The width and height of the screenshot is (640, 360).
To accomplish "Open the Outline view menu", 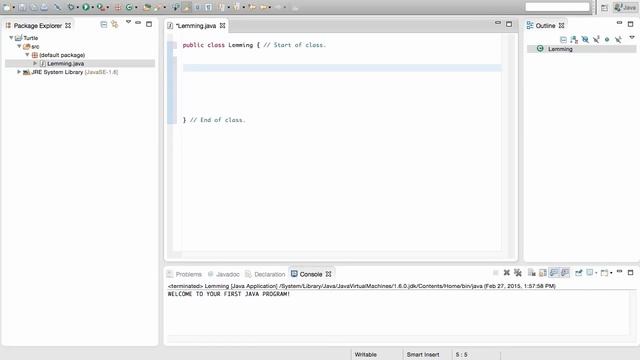I will click(632, 38).
